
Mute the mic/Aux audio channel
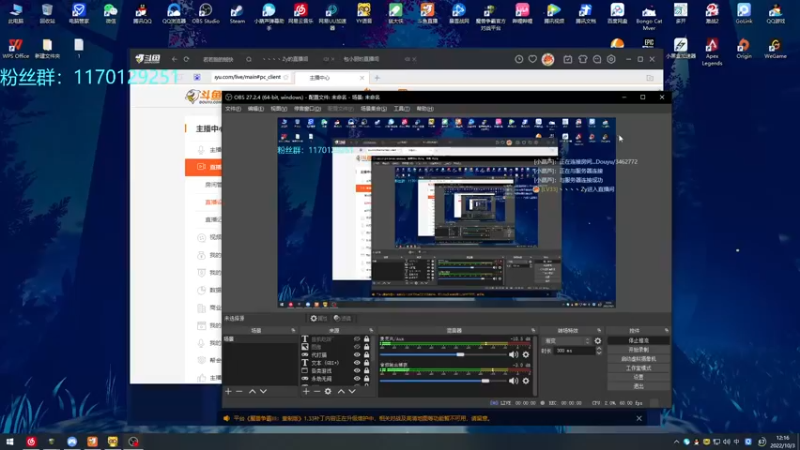pos(513,355)
